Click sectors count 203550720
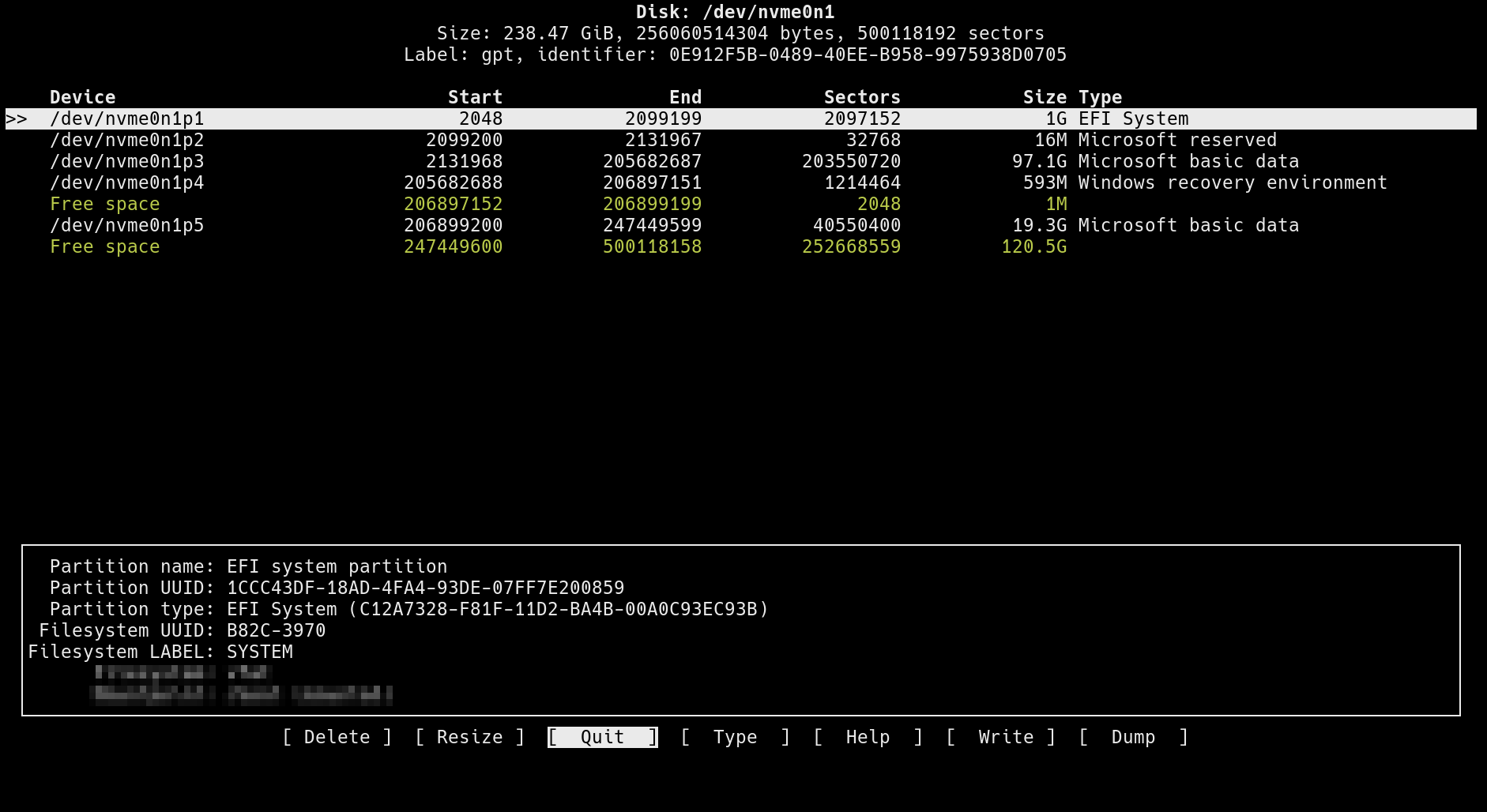This screenshot has height=812, width=1487. point(851,161)
